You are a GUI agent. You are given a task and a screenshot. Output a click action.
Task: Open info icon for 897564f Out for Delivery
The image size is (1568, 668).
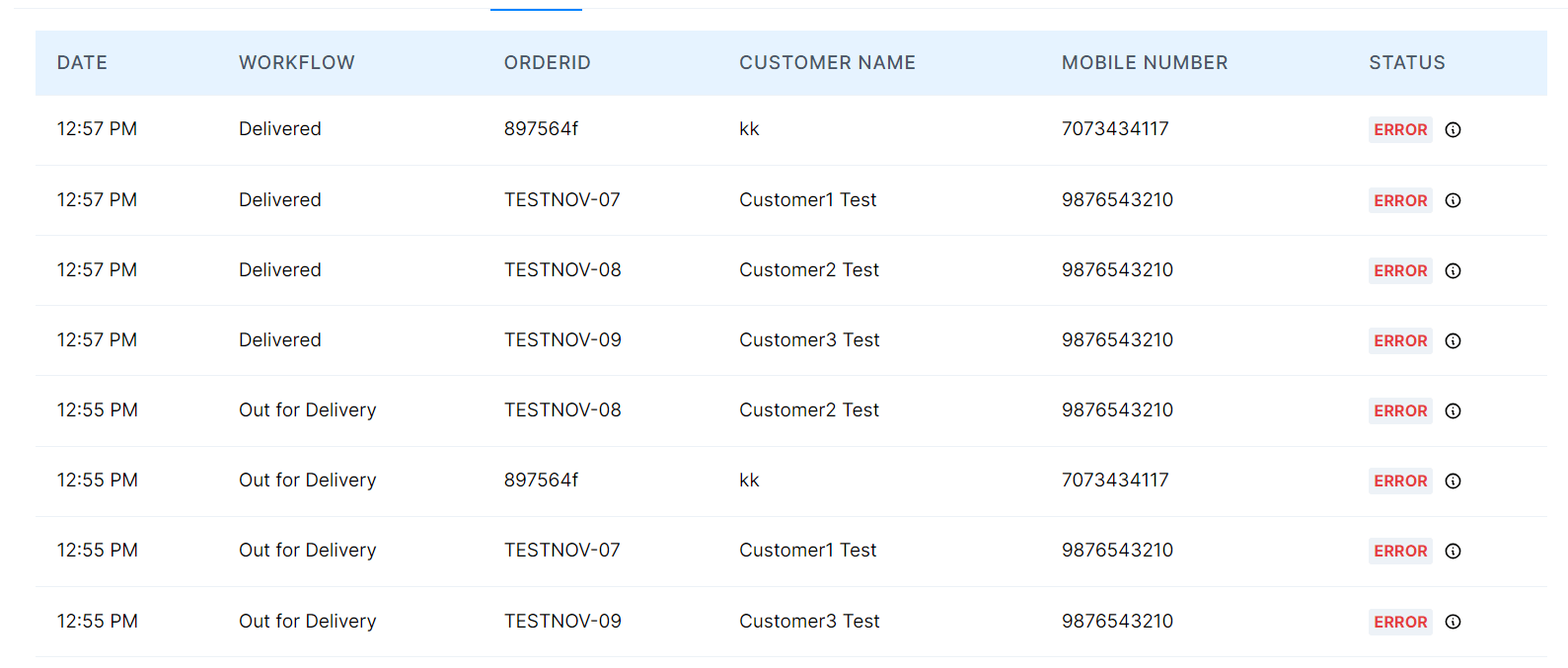1453,481
